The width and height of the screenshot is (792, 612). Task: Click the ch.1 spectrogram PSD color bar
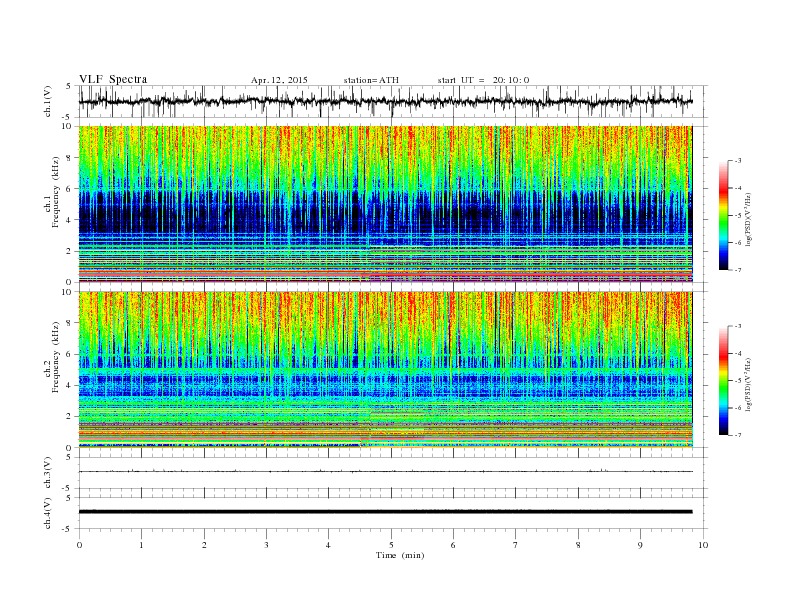(x=724, y=215)
